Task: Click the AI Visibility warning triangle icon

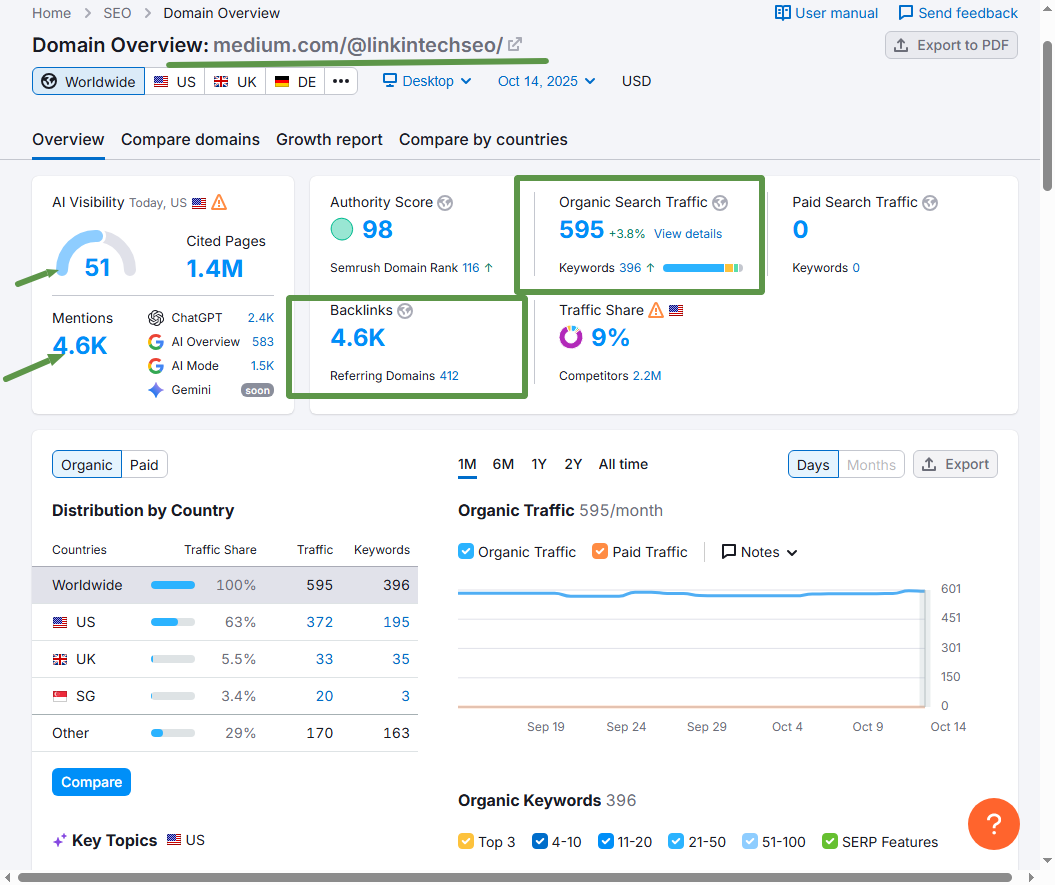Action: click(219, 202)
